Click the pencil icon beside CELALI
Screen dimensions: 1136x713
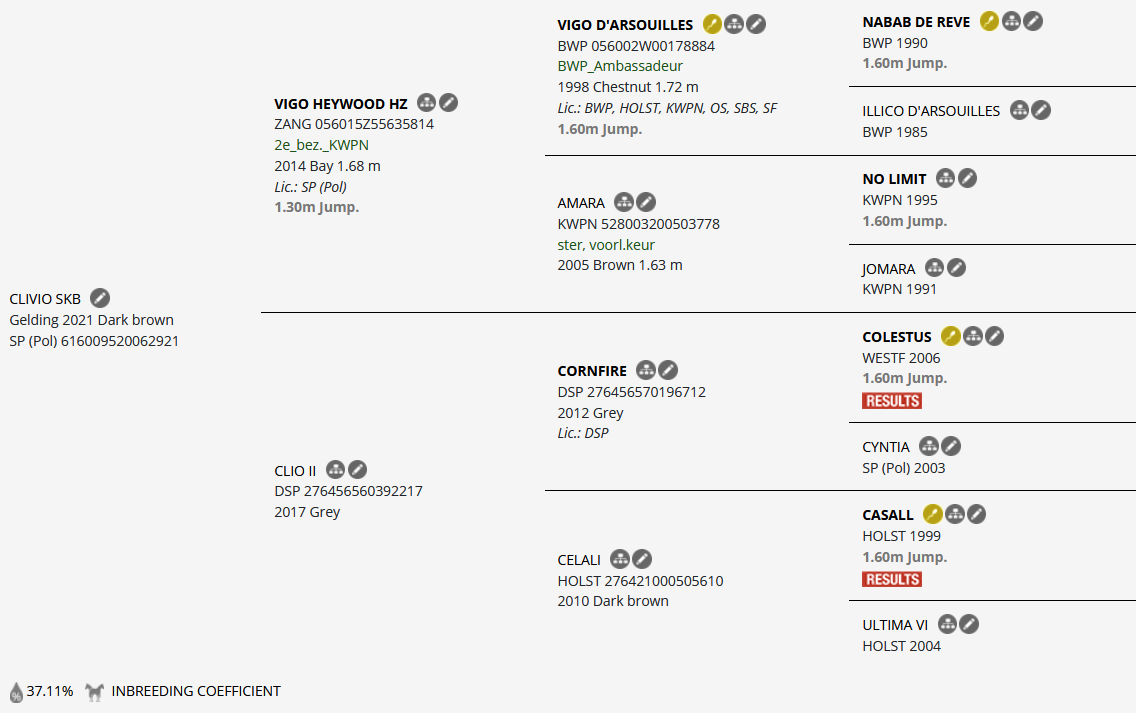[642, 559]
